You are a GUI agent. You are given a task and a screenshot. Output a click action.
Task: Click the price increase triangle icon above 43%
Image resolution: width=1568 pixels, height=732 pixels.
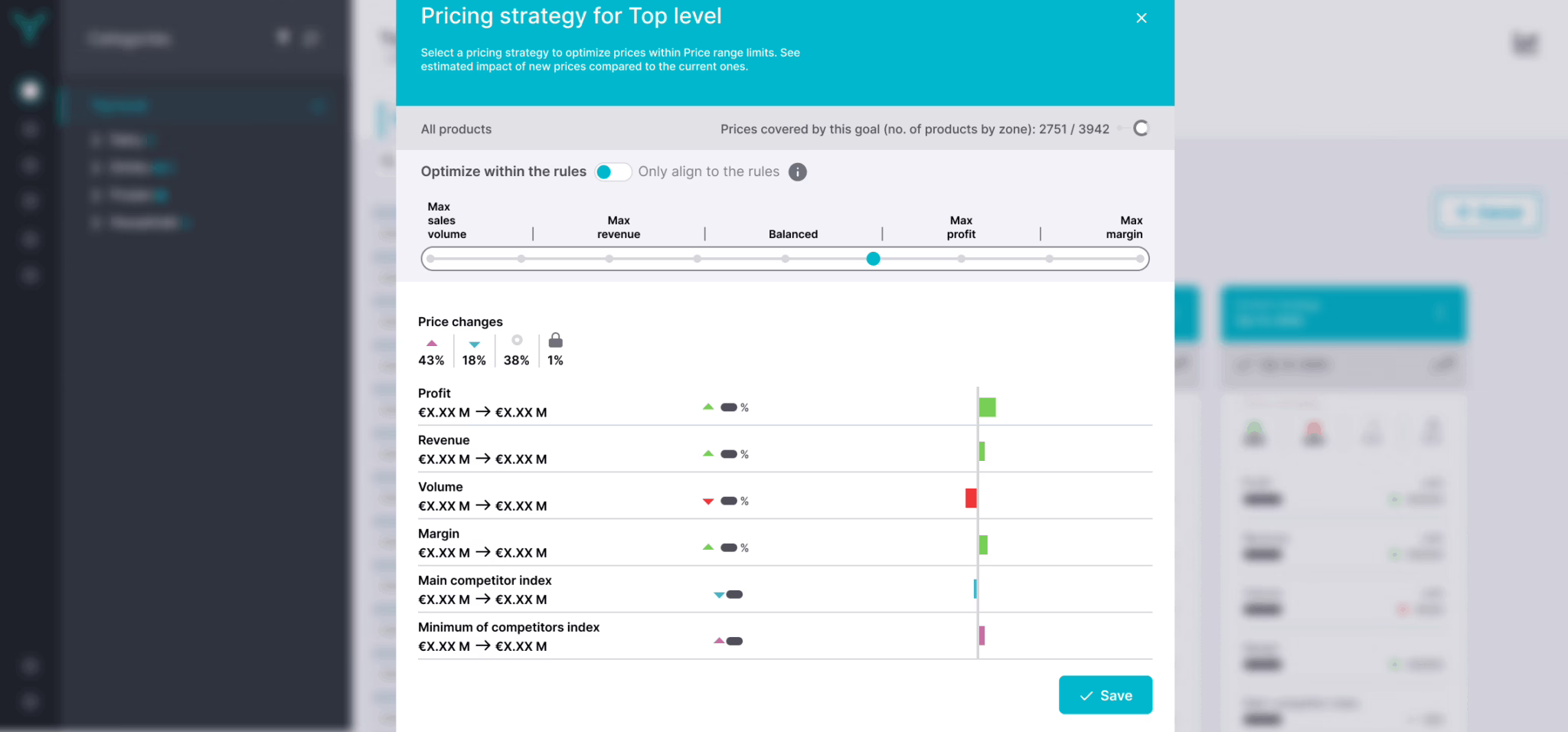(x=432, y=343)
